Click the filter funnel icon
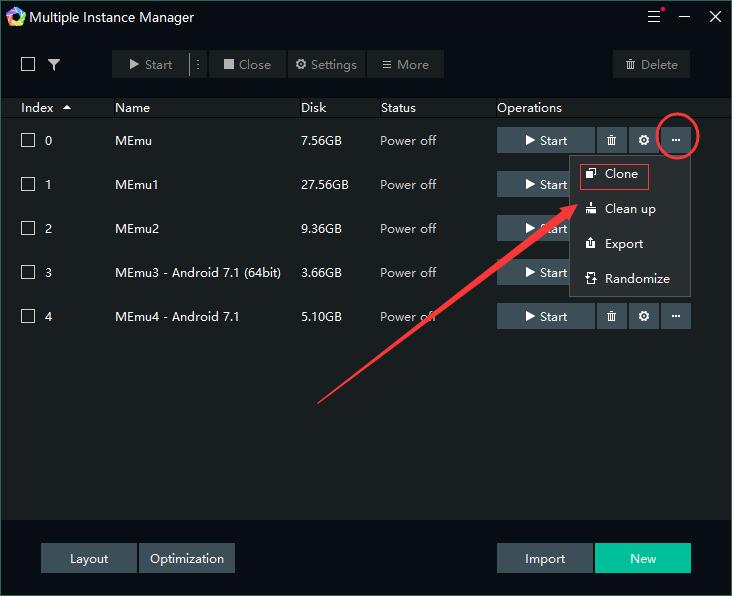The height and width of the screenshot is (596, 732). [54, 65]
